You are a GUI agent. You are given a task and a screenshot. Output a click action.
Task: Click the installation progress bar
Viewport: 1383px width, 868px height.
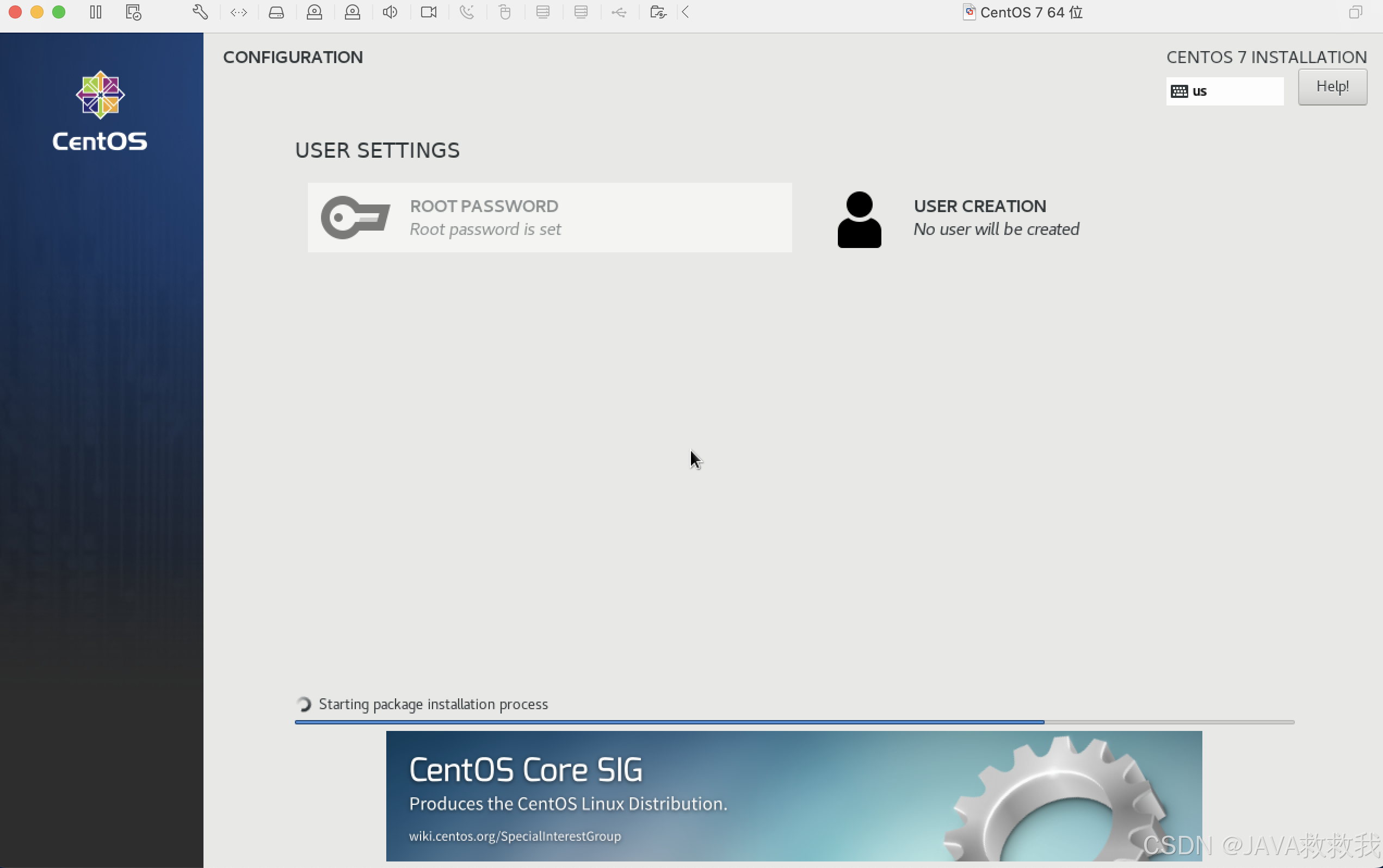[794, 722]
